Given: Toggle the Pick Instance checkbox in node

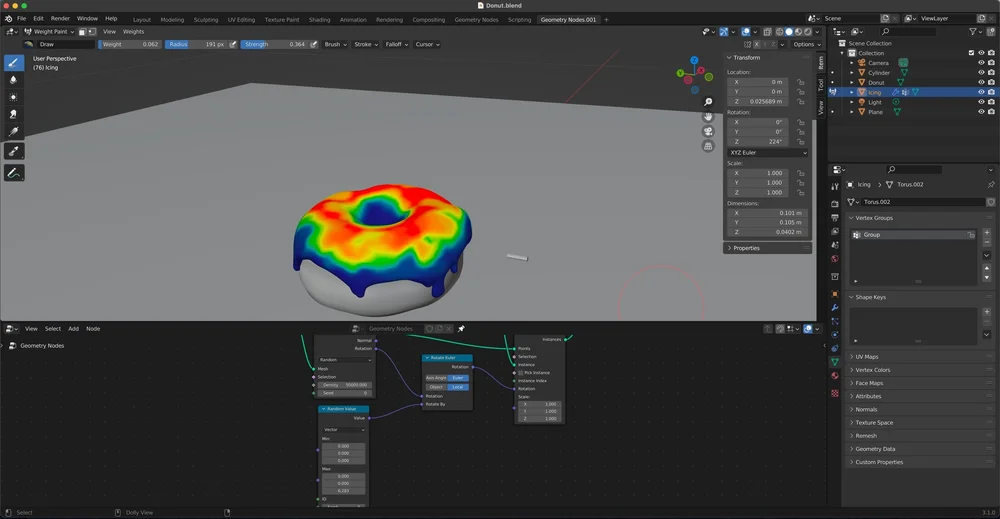Looking at the screenshot, I should point(520,373).
